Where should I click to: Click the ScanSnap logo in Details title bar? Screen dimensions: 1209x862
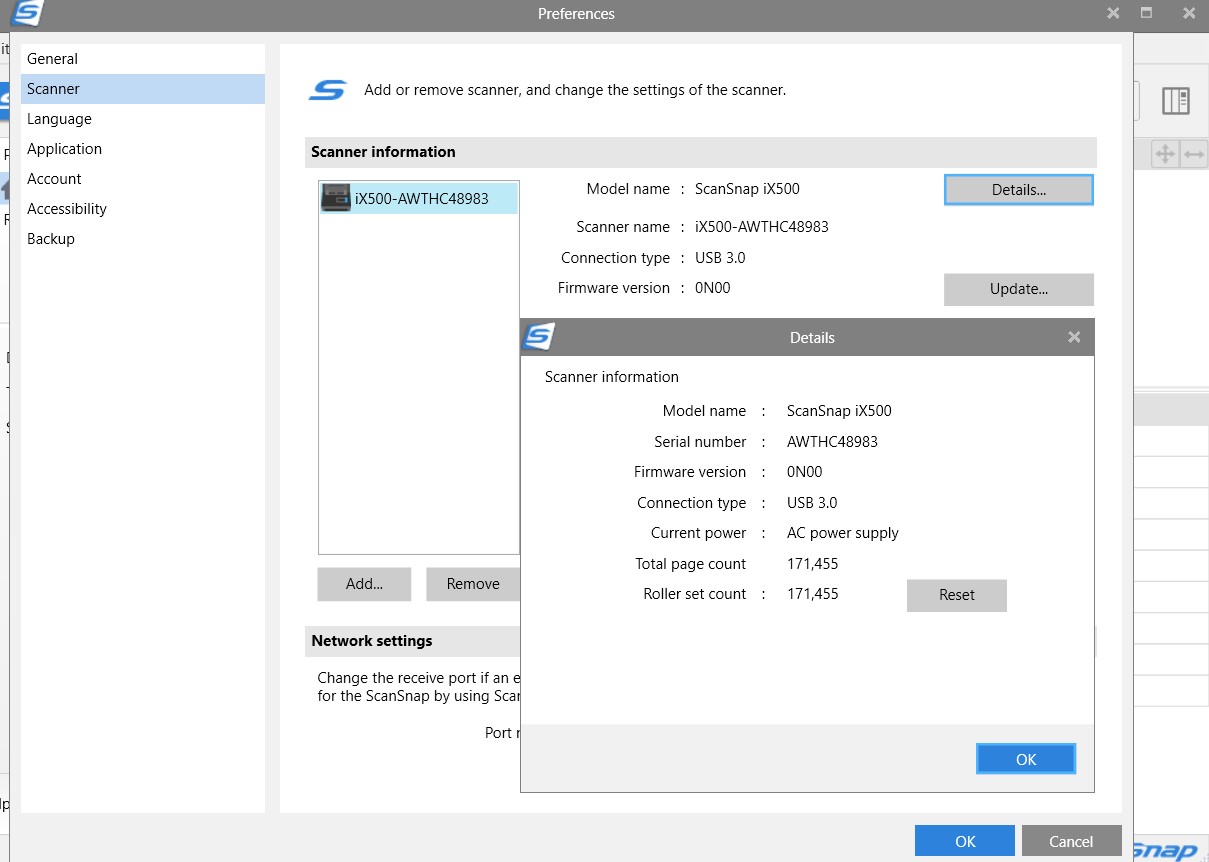[x=539, y=337]
